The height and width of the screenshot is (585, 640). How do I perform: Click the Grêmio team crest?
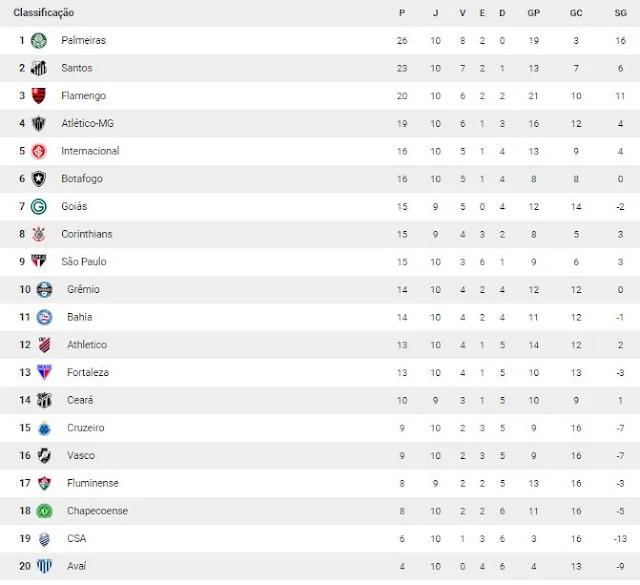44,289
